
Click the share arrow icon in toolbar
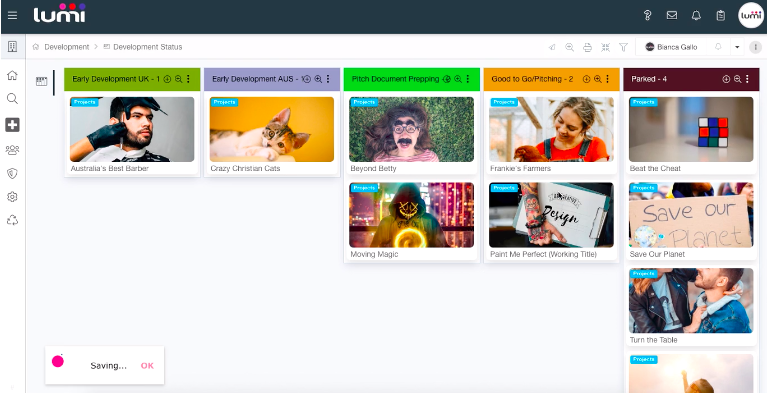tap(552, 47)
